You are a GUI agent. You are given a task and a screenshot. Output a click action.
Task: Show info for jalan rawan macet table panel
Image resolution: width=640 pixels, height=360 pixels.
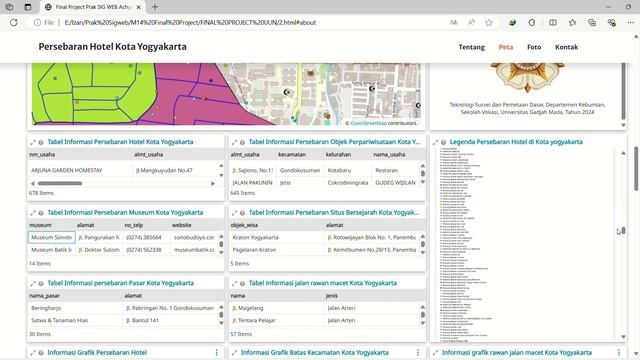pyautogui.click(x=242, y=284)
